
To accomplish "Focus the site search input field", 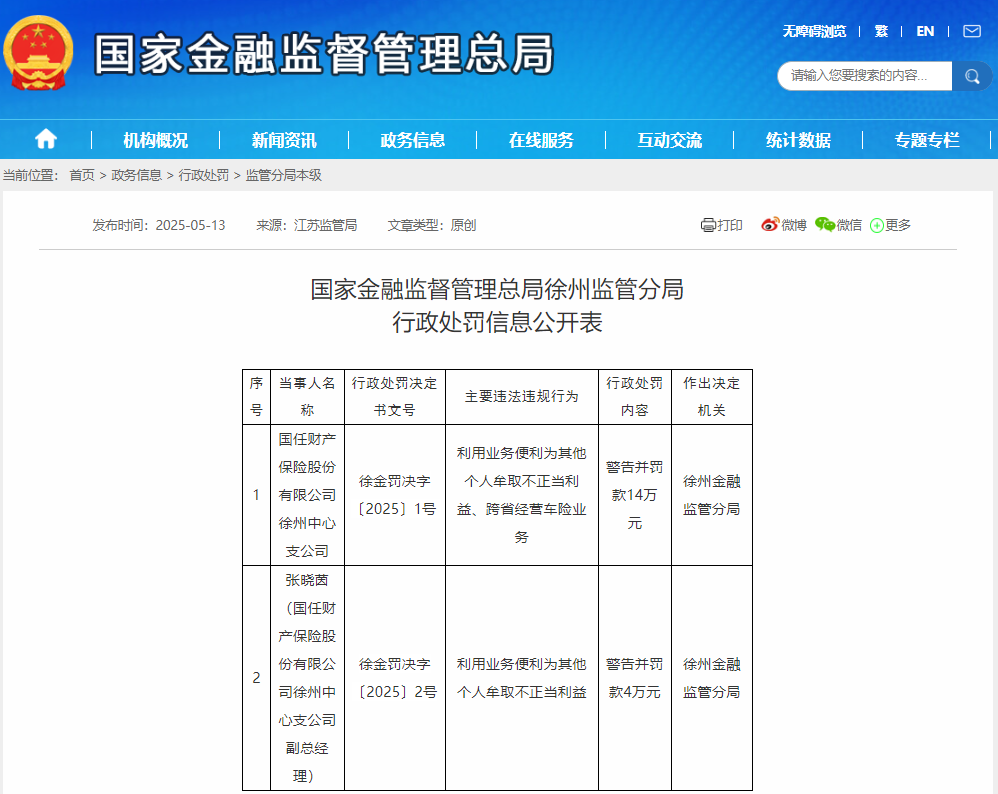I will coord(864,76).
